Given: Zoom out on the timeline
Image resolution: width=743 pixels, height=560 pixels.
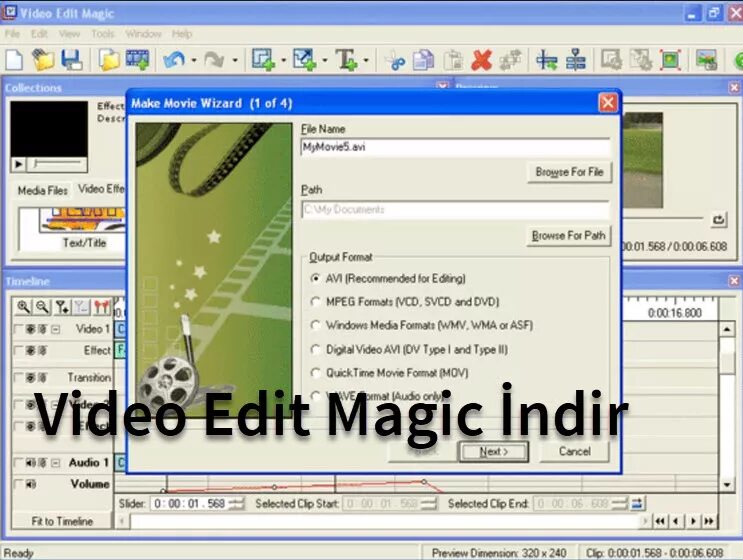Looking at the screenshot, I should [x=42, y=307].
